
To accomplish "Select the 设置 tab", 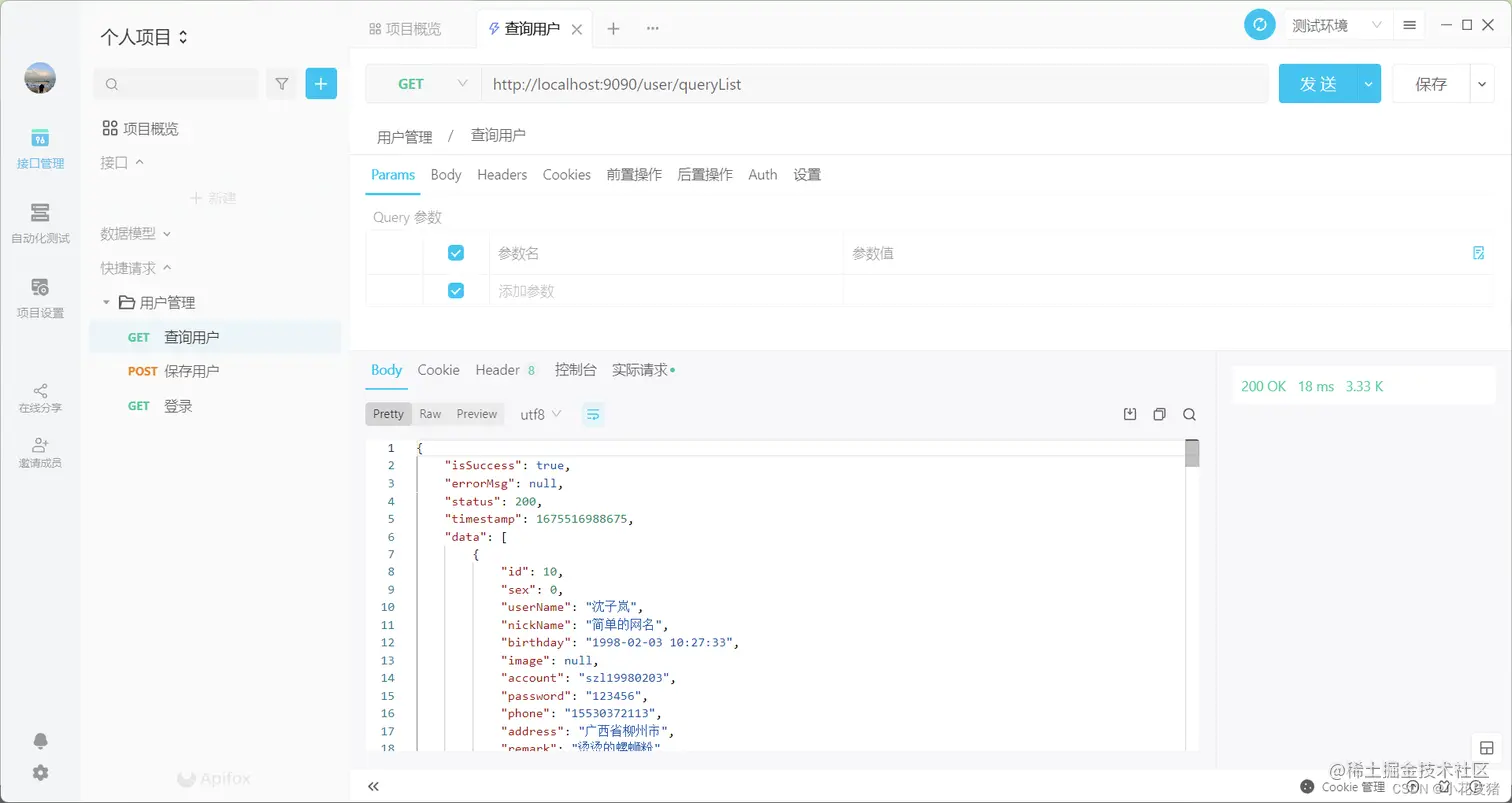I will pos(807,174).
